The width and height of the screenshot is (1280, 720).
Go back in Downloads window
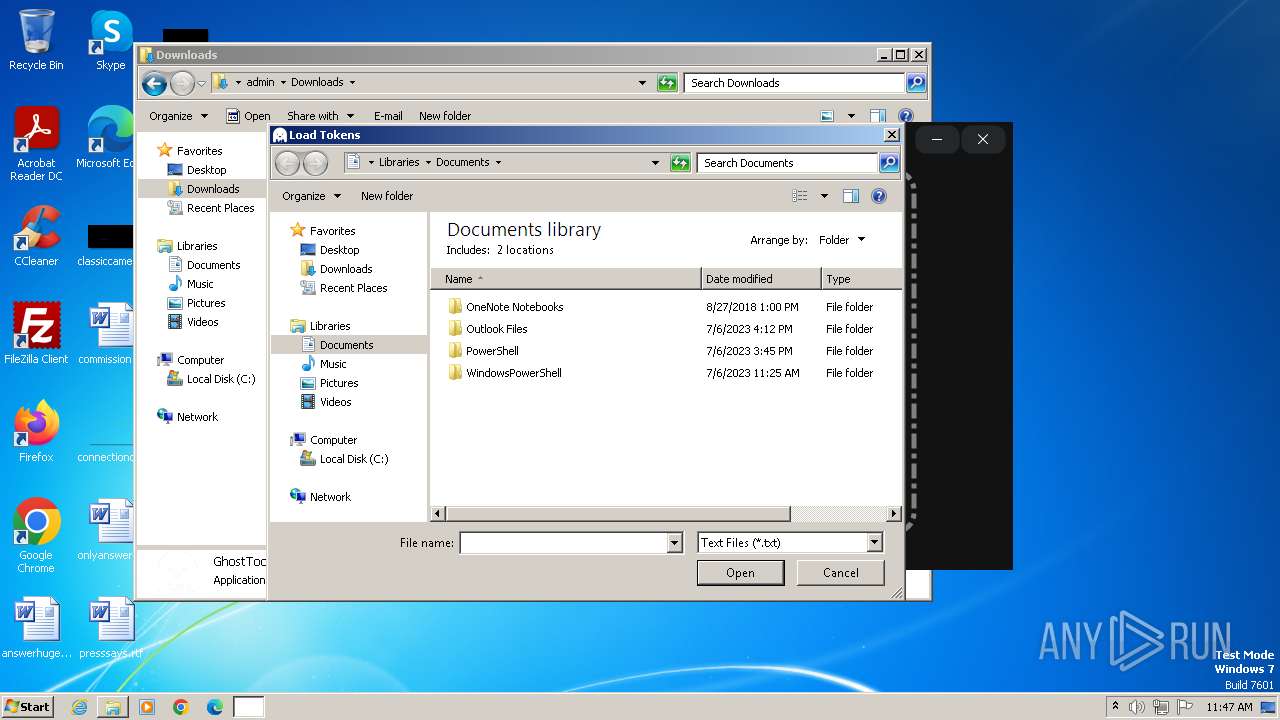[x=154, y=83]
